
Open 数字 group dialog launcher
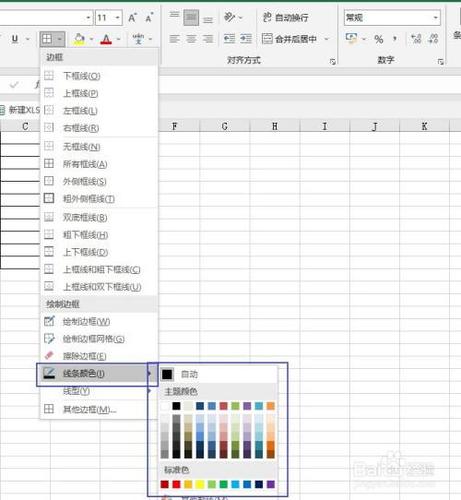[440, 61]
